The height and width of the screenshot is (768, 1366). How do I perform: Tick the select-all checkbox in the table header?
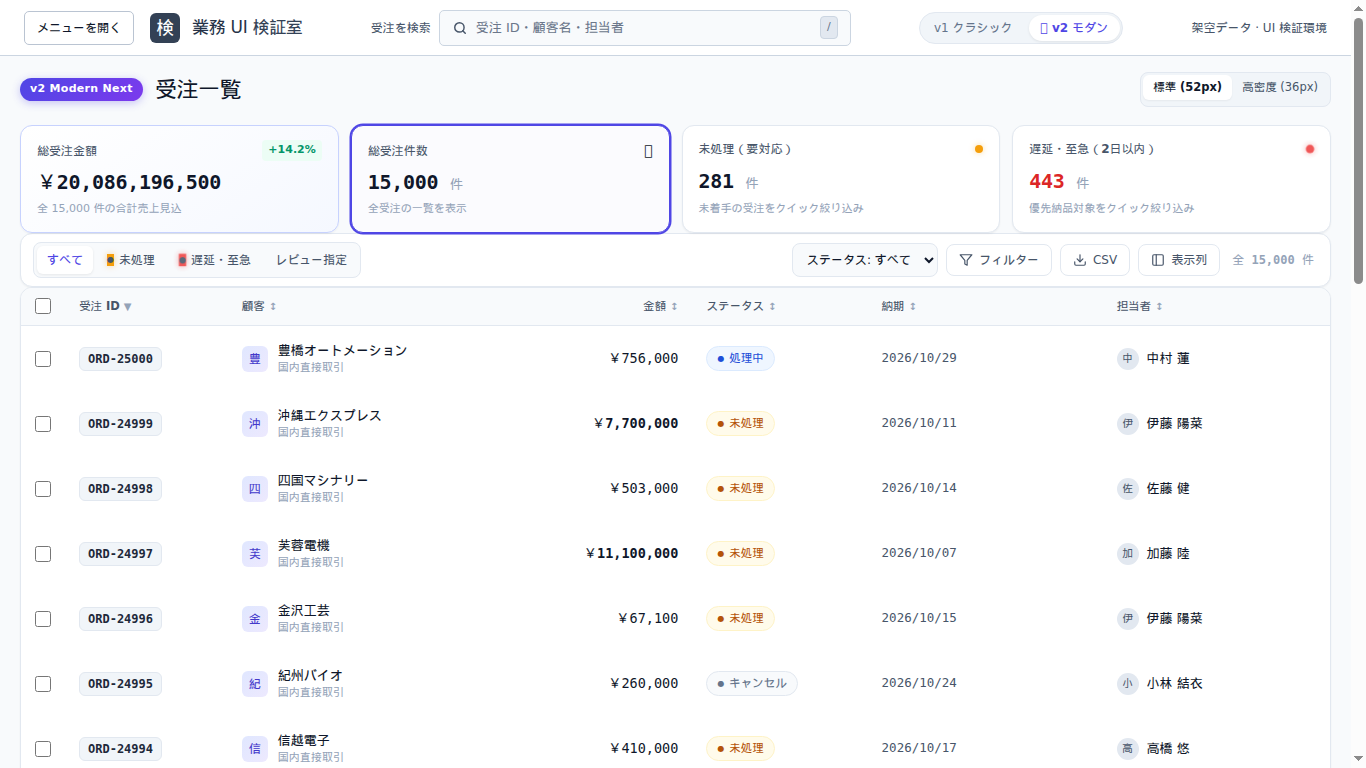coord(43,306)
